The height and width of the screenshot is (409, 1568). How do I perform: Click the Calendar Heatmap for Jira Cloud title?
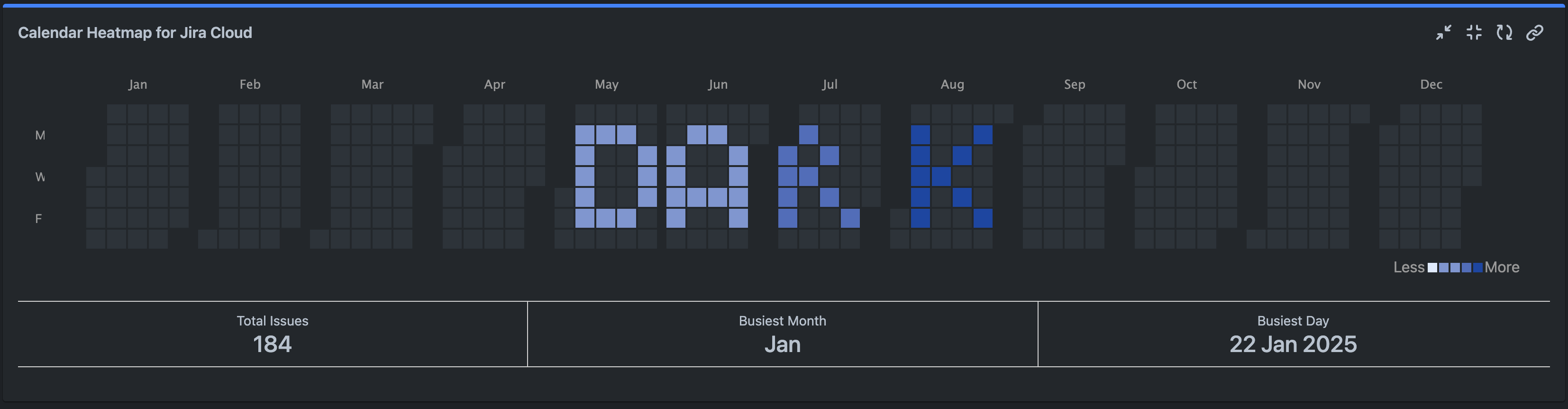[135, 32]
